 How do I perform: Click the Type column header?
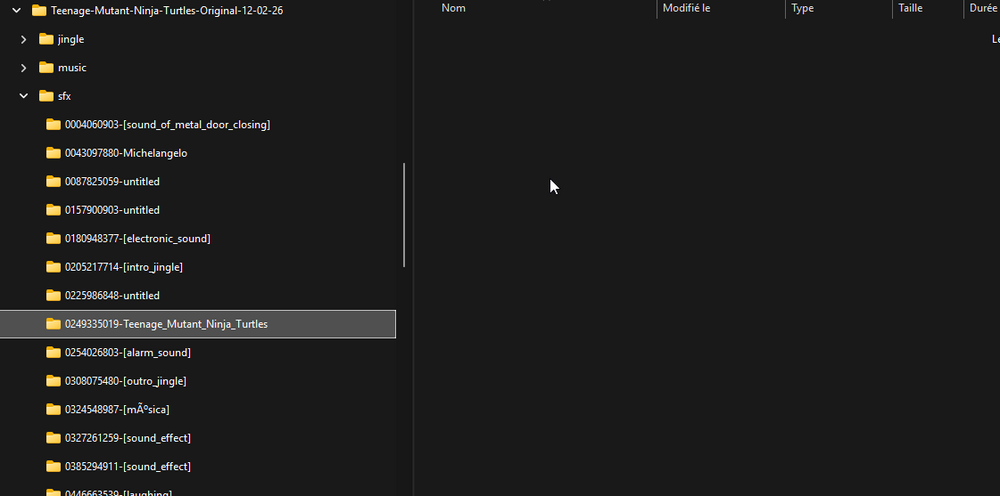click(x=802, y=8)
